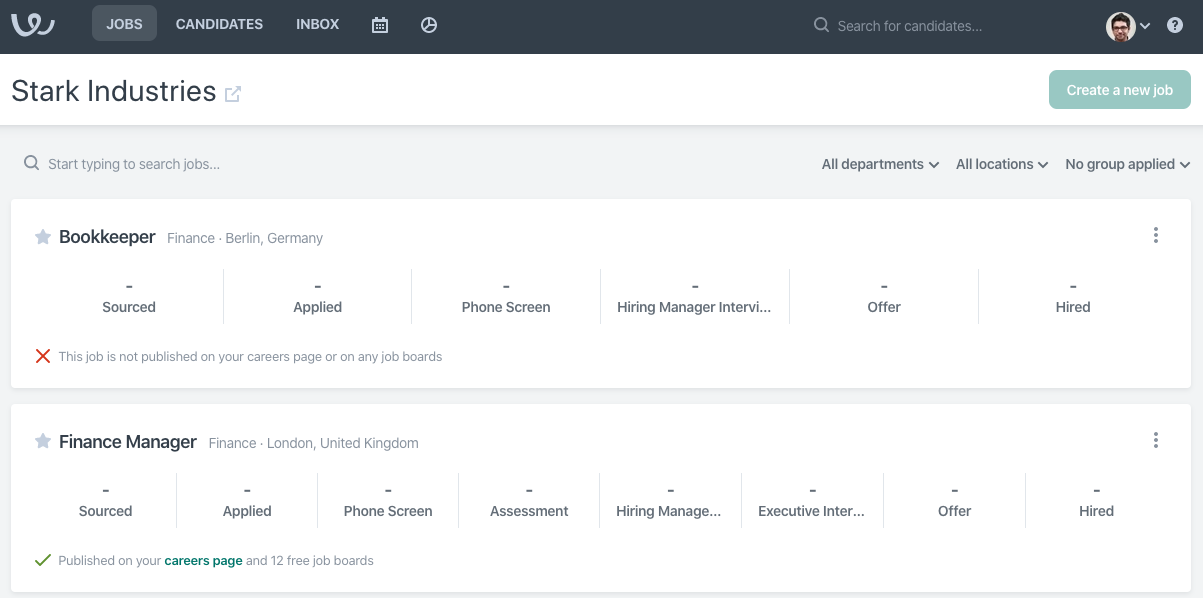Star the Finance Manager job
This screenshot has height=598, width=1203.
coord(43,441)
